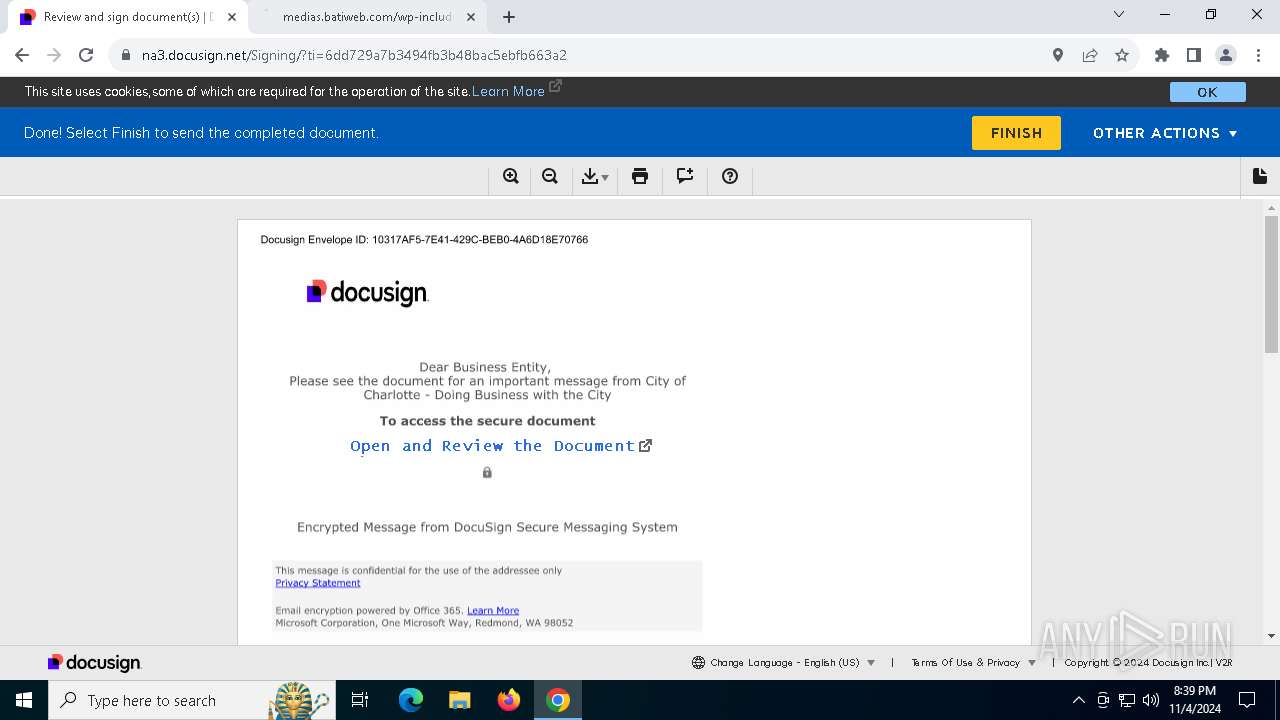This screenshot has height=720, width=1280.
Task: Open Task View on taskbar
Action: pyautogui.click(x=361, y=700)
